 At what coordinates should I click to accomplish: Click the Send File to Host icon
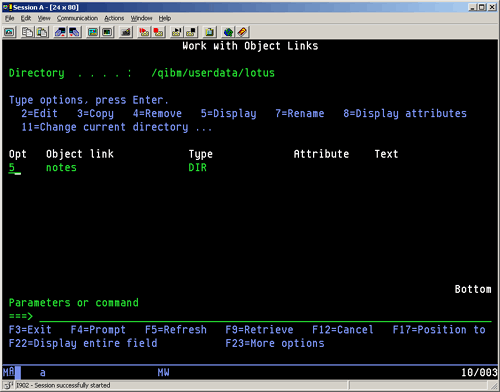pos(60,32)
